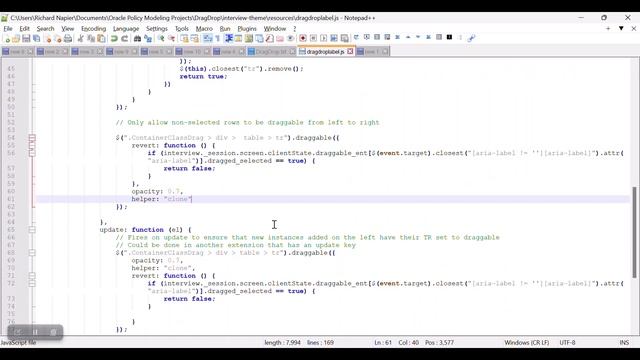Close the dragdroplabel.js tab with red X
This screenshot has width=640, height=360.
(x=350, y=52)
